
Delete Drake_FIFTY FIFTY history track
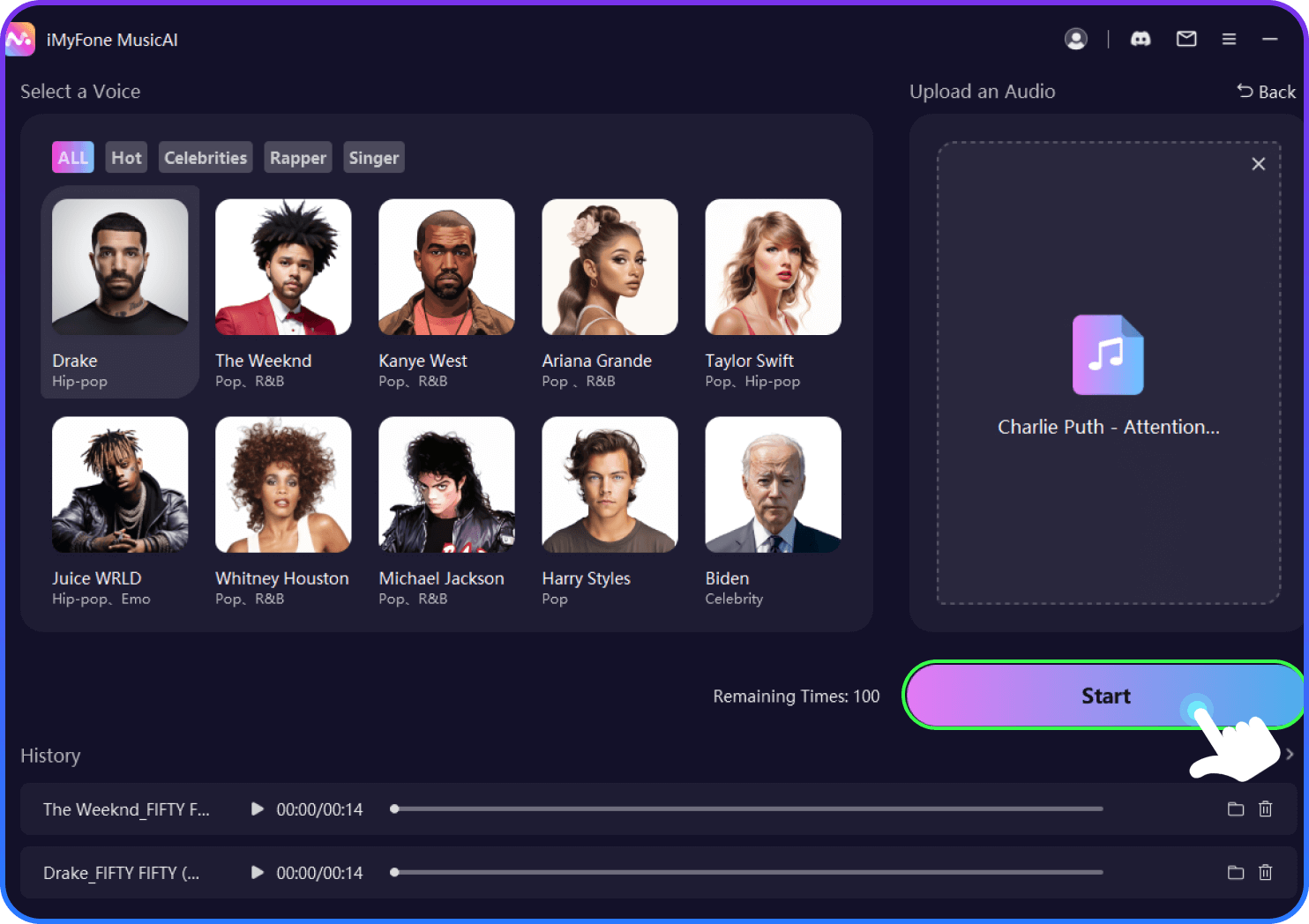pos(1265,872)
